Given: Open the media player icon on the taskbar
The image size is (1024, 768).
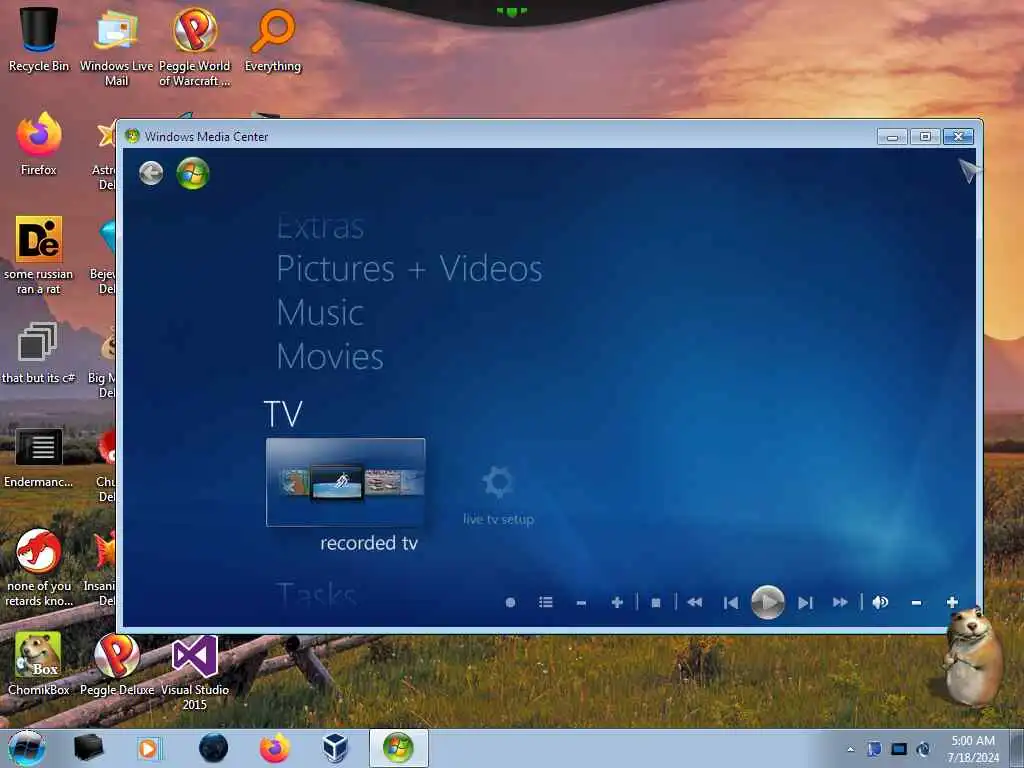Looking at the screenshot, I should click(x=150, y=748).
